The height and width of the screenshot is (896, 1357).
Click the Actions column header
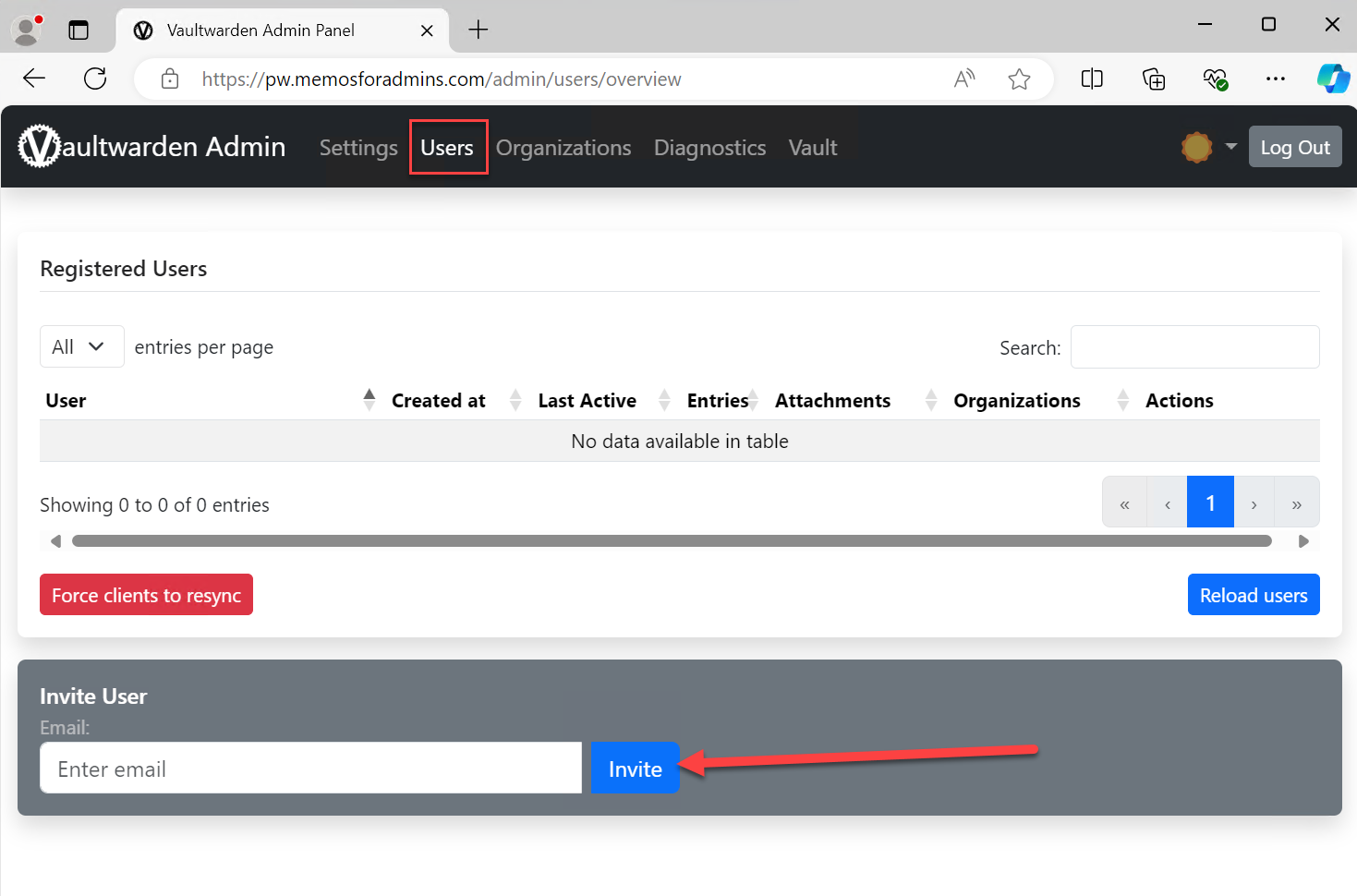pos(1179,401)
